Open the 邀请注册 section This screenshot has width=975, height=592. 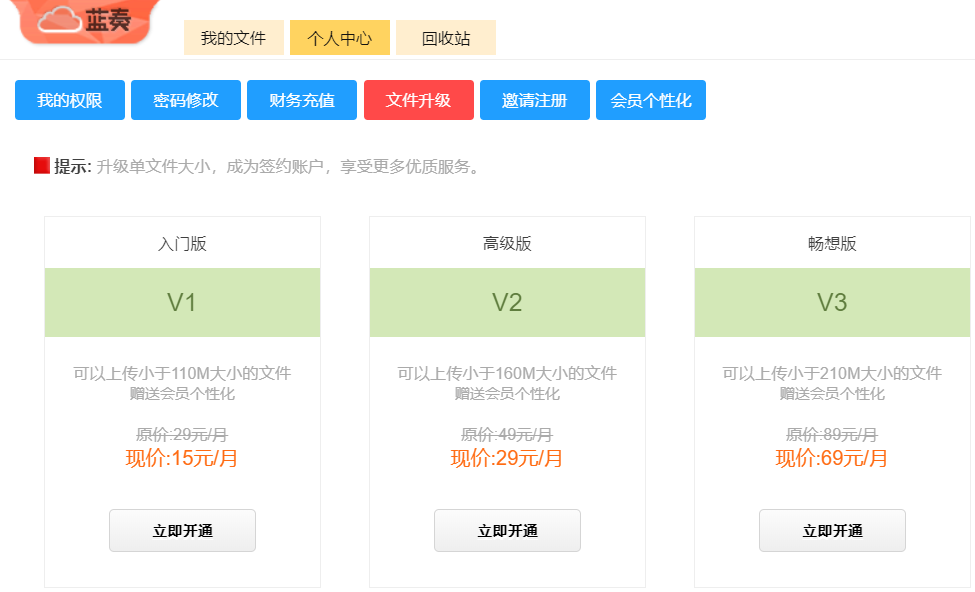point(535,100)
